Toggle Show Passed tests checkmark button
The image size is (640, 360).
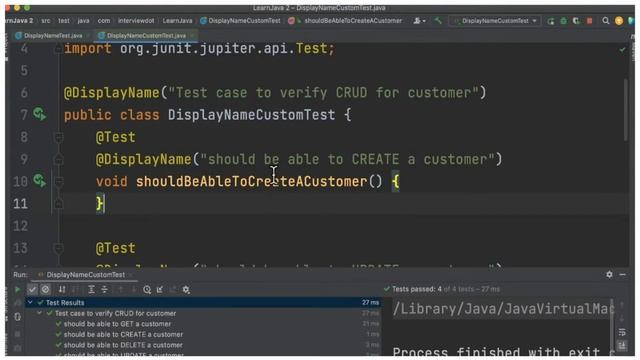coord(32,289)
